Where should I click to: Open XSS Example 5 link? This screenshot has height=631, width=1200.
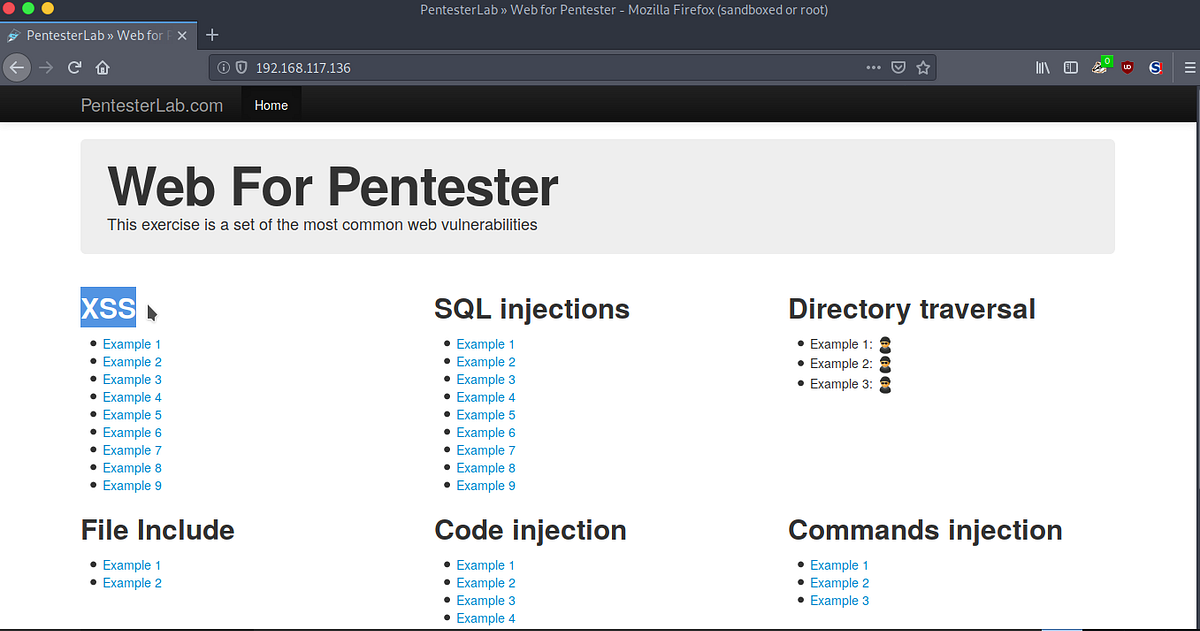132,414
